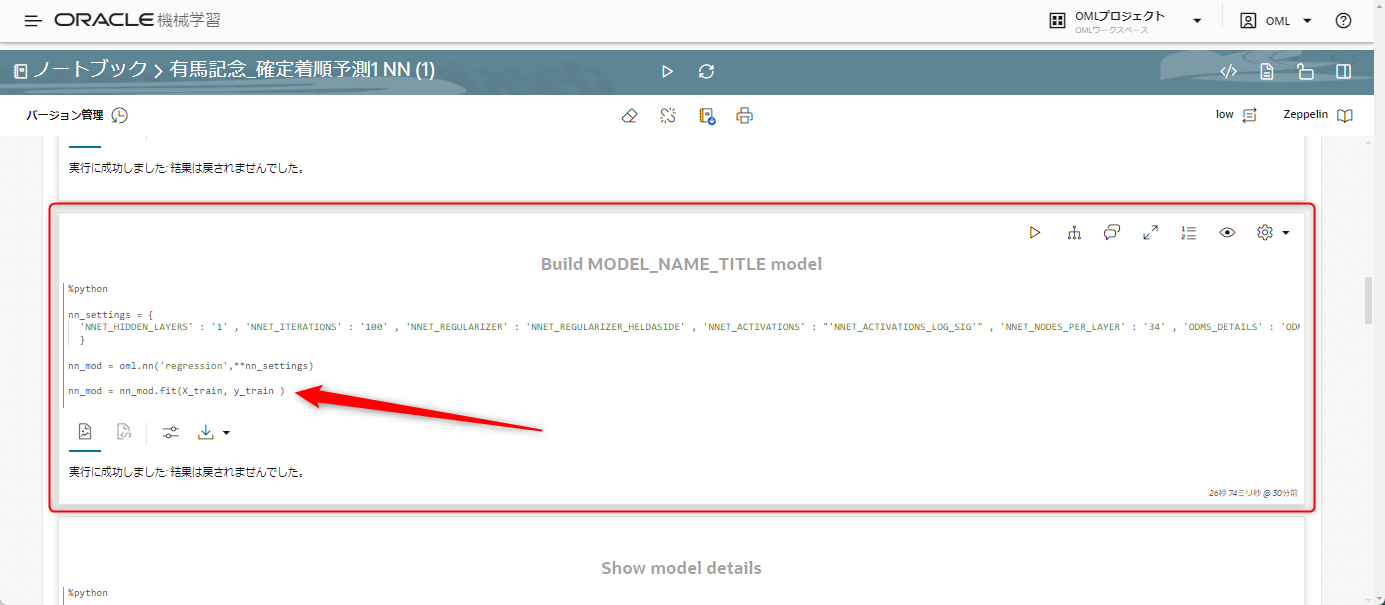
Task: Click the Zeppelin notebook type button
Action: tap(1318, 115)
